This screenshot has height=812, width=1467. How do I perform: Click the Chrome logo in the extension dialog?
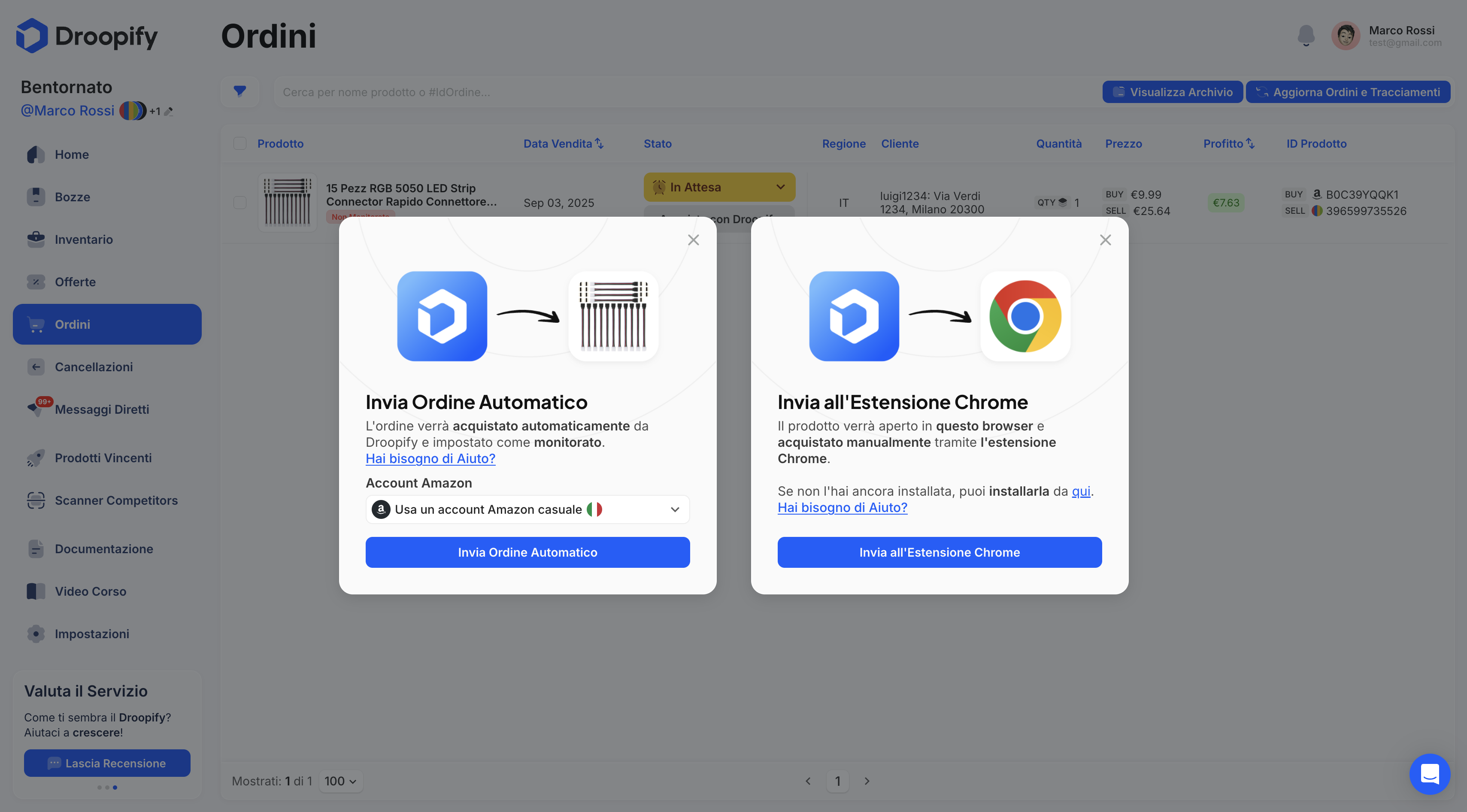click(1025, 316)
